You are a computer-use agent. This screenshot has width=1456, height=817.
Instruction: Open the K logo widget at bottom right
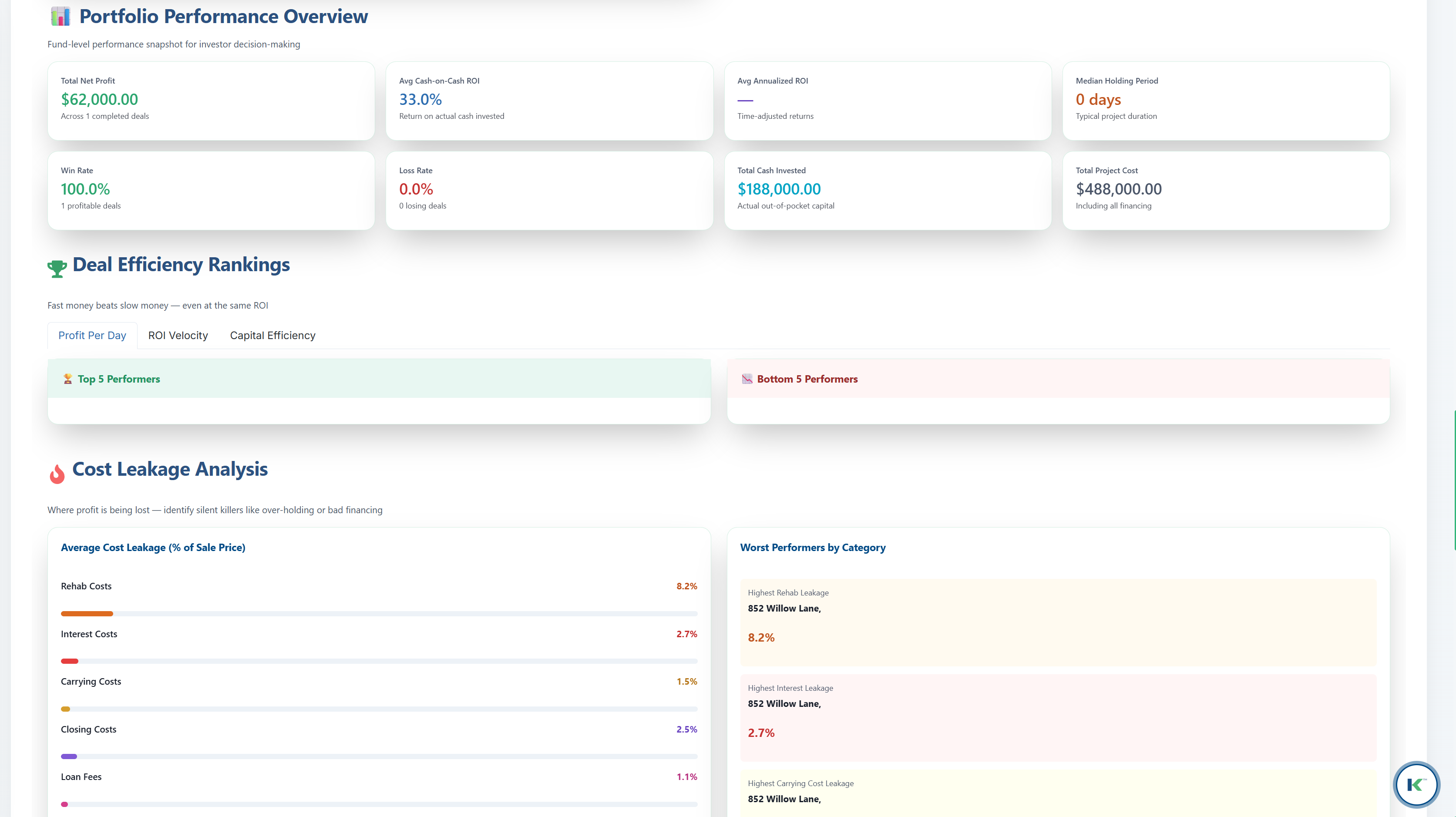coord(1416,785)
